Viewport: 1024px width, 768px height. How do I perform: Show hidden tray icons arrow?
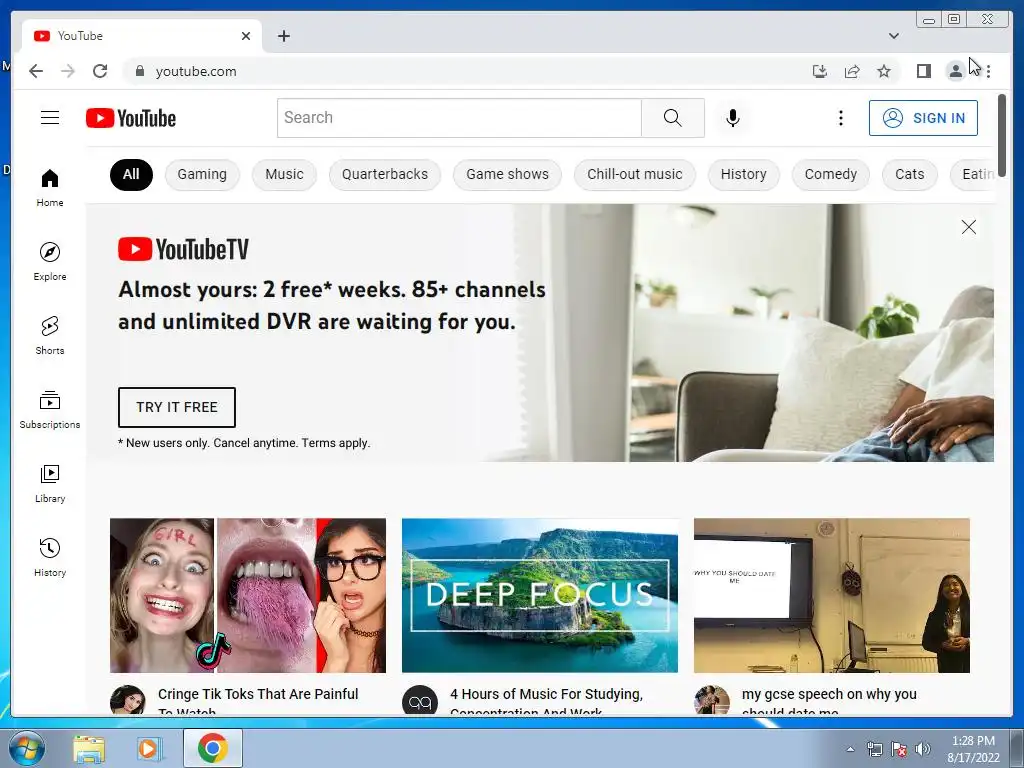click(x=850, y=749)
